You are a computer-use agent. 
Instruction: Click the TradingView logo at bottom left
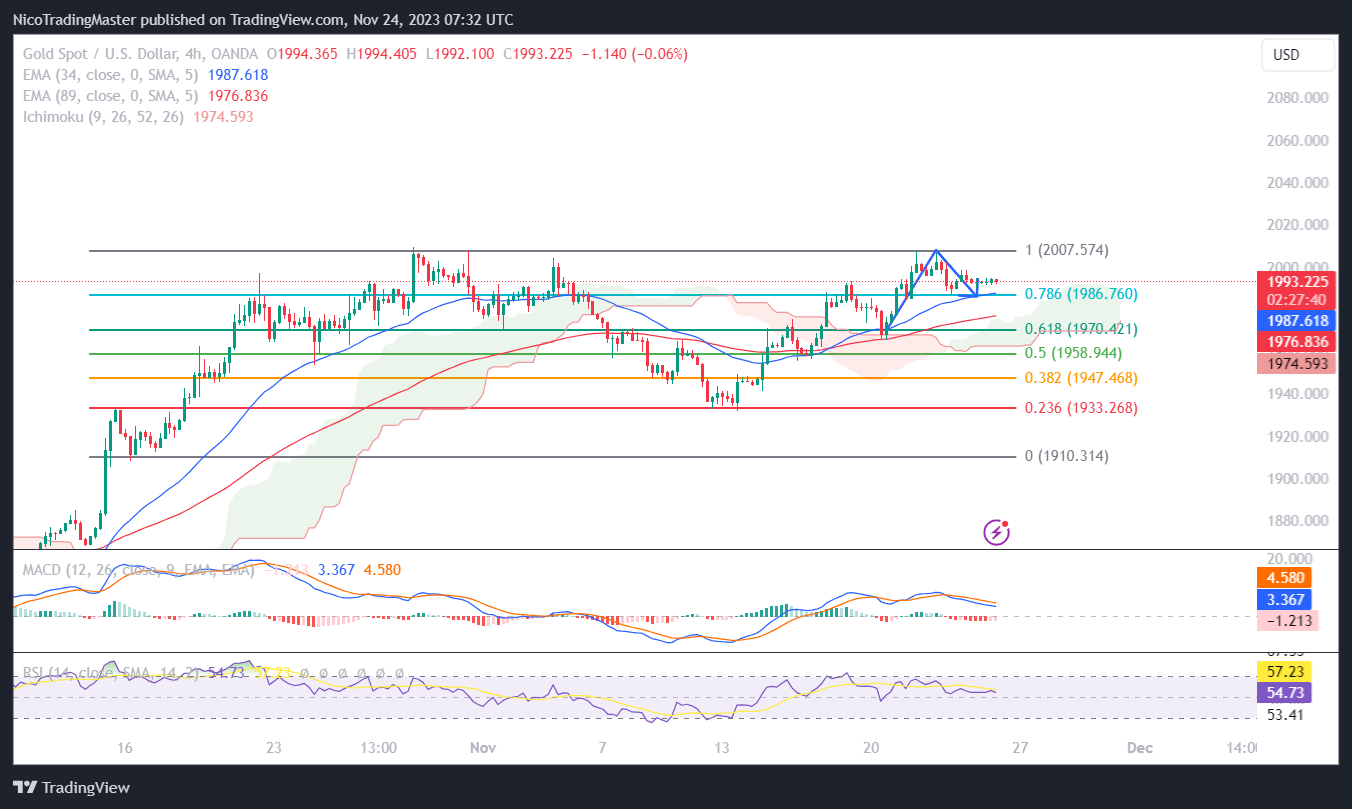pyautogui.click(x=72, y=787)
